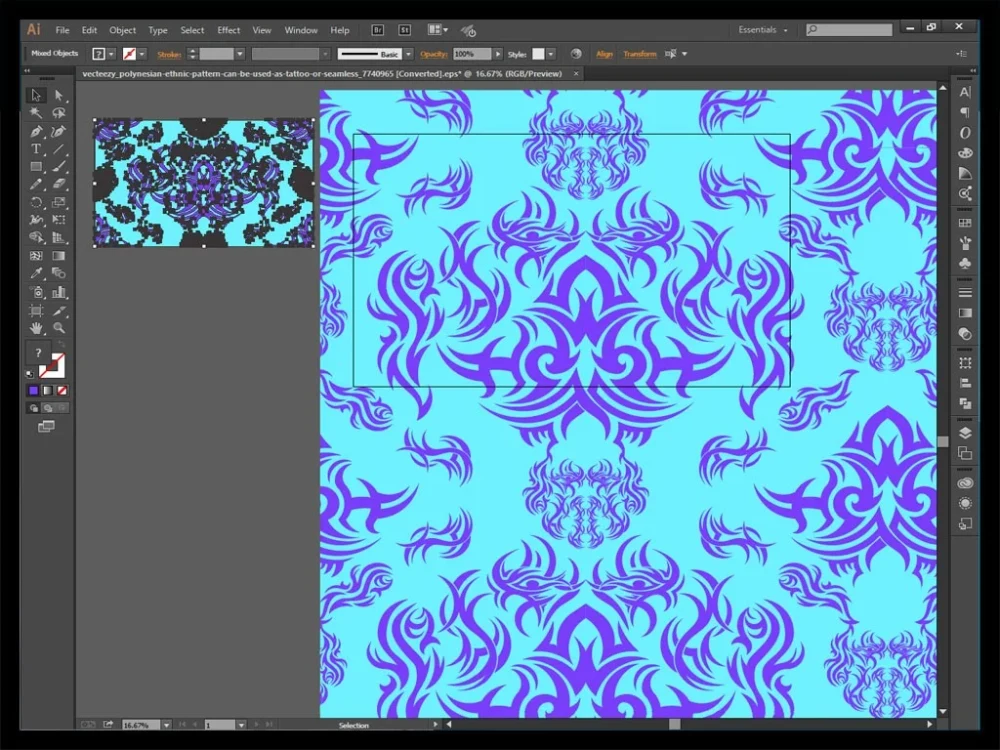The image size is (1000, 750).
Task: Select the Paintbrush tool
Action: click(x=59, y=166)
